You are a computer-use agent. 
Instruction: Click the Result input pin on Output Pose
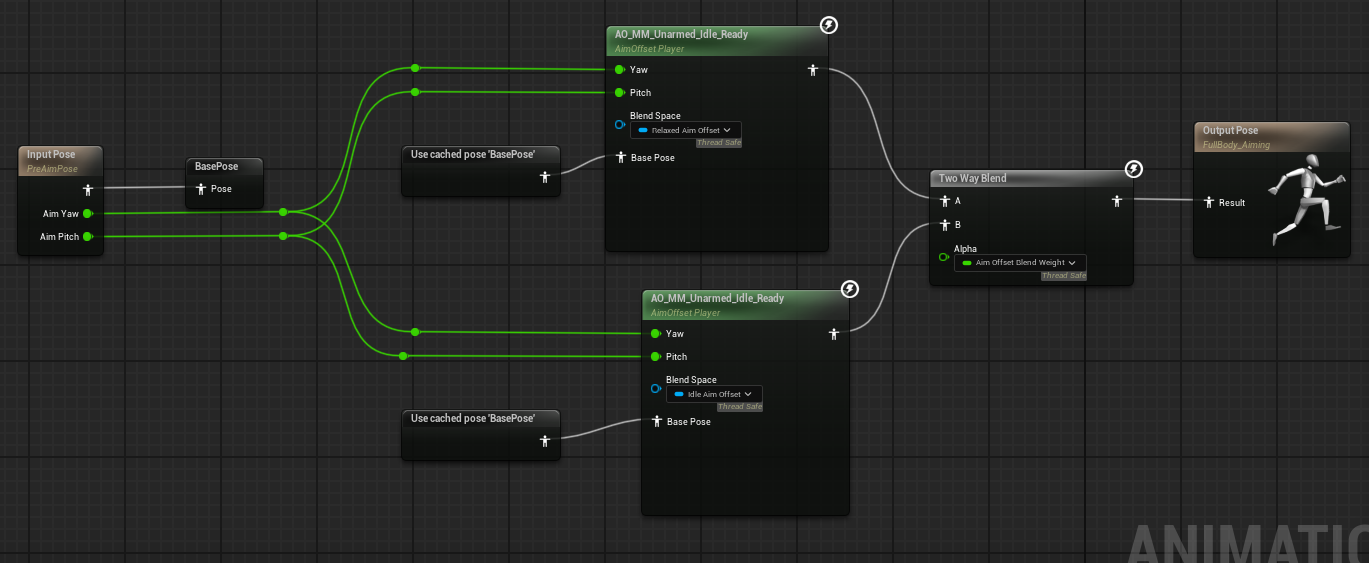click(1208, 202)
